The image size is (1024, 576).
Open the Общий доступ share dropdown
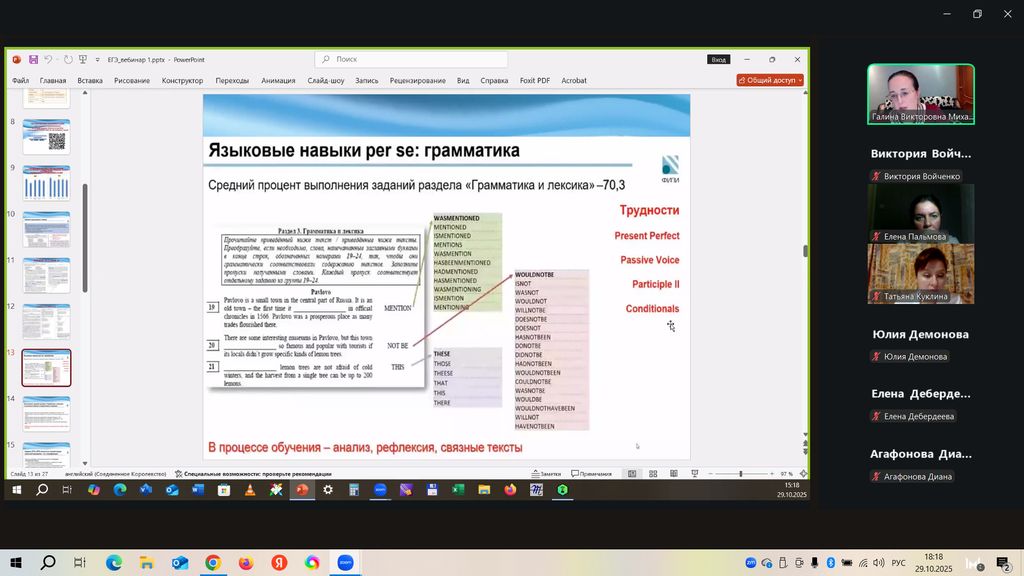(770, 80)
